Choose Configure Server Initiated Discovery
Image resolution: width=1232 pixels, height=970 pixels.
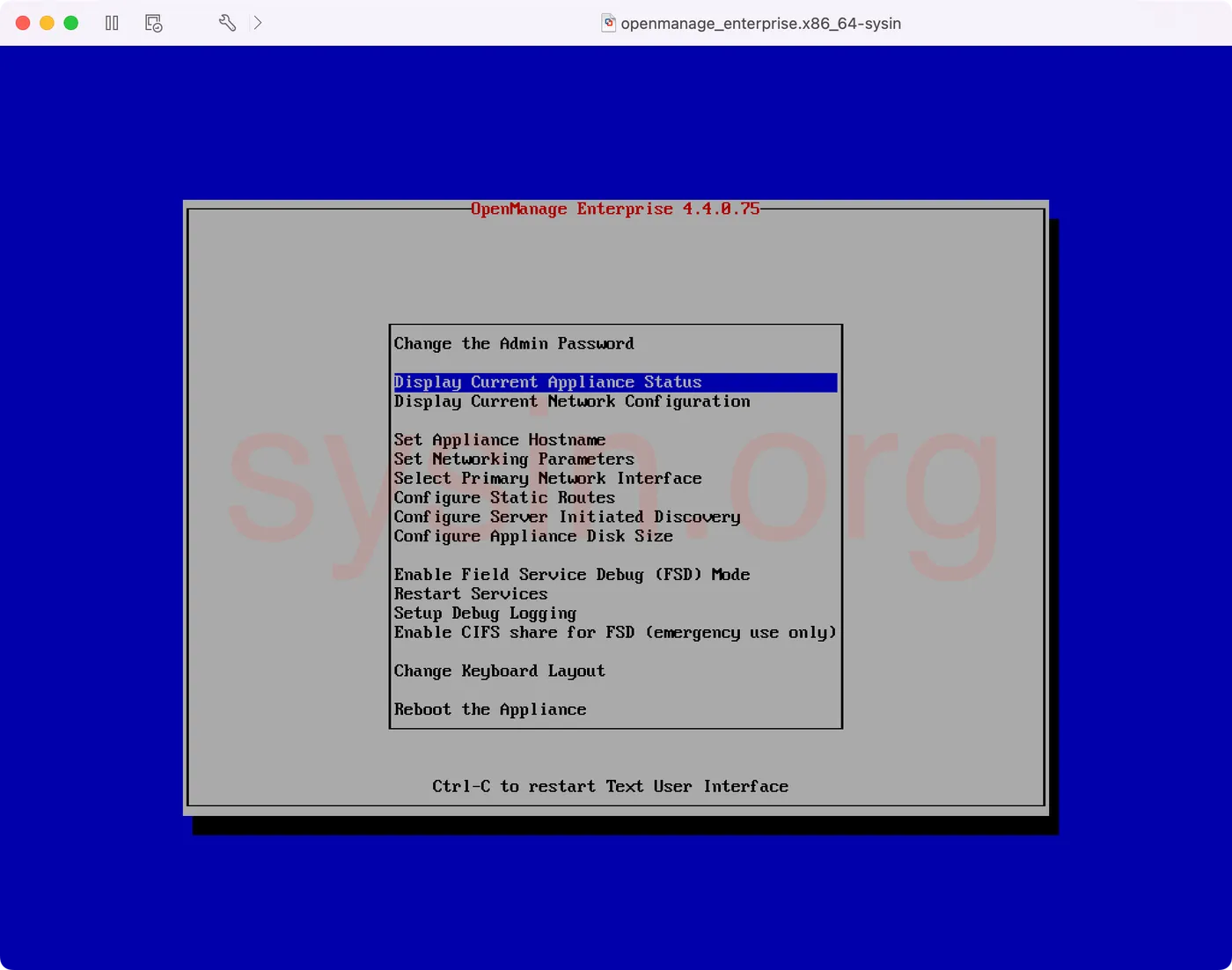click(568, 518)
